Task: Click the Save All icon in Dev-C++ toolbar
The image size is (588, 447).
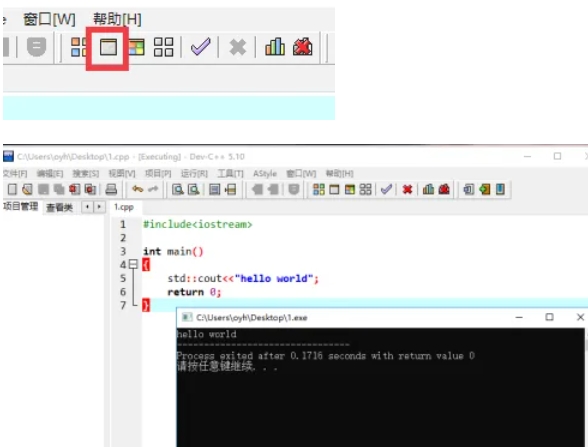Action: point(59,189)
